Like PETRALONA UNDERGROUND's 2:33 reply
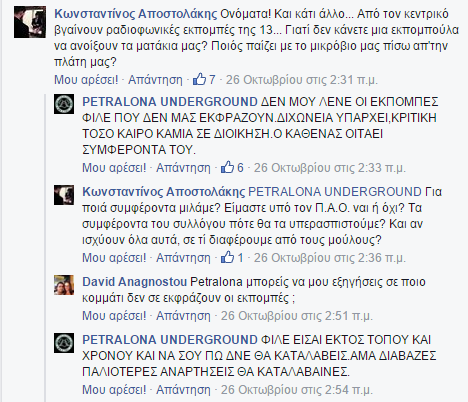This screenshot has width=468, height=402. (114, 168)
